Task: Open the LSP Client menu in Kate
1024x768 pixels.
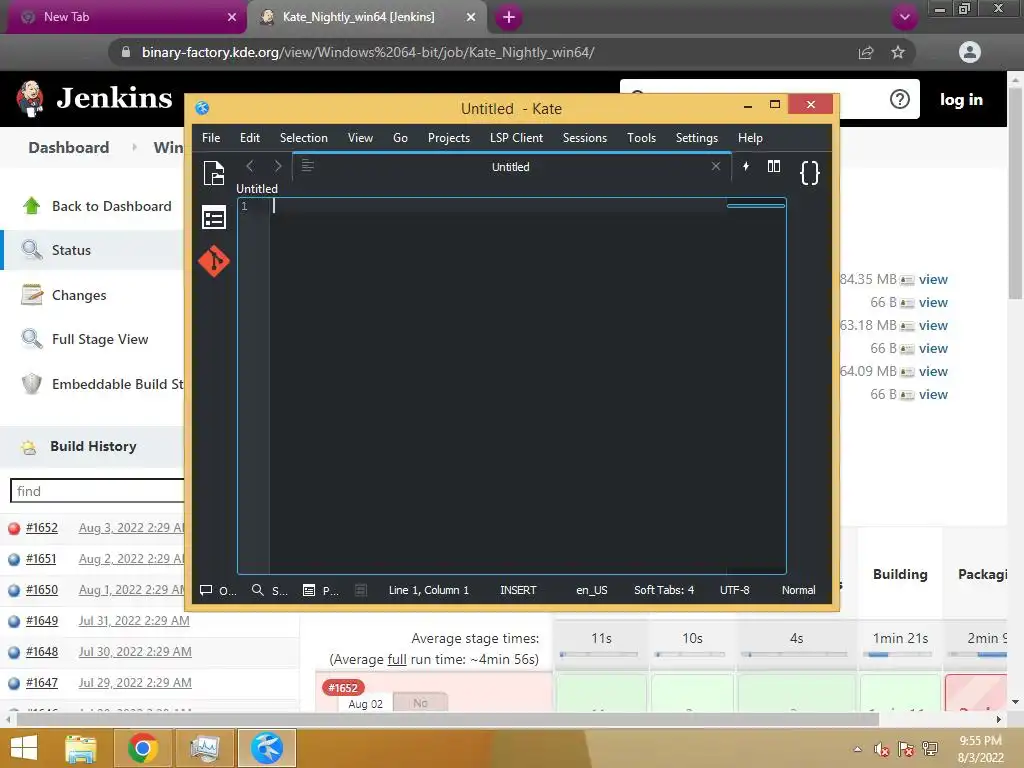Action: tap(517, 138)
